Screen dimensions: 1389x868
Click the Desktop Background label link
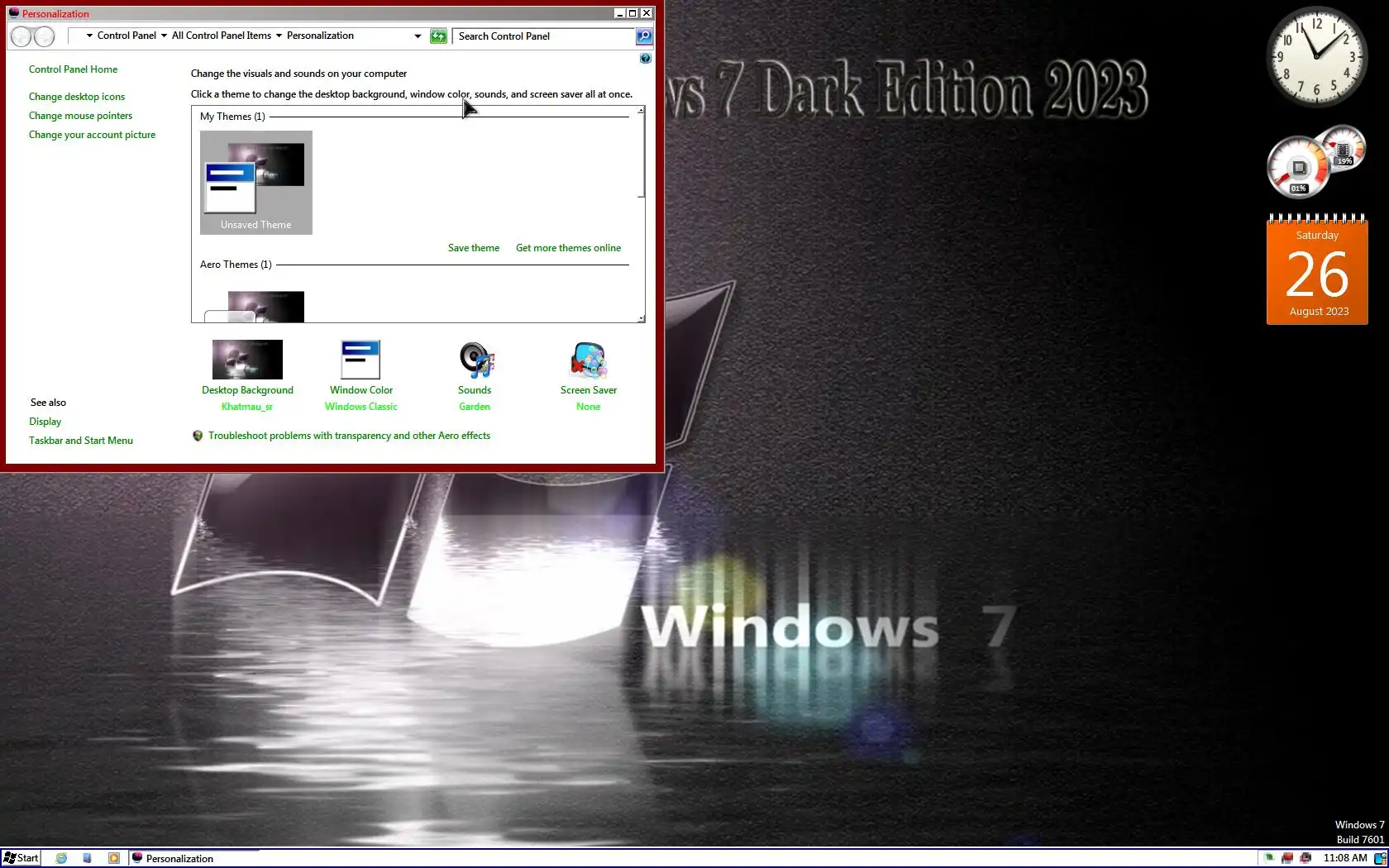coord(247,390)
